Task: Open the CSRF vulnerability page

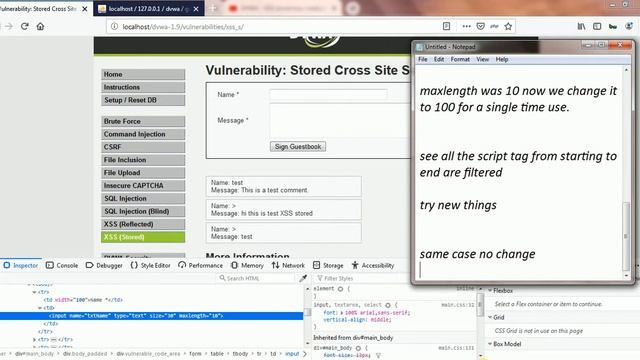Action: 143,147
